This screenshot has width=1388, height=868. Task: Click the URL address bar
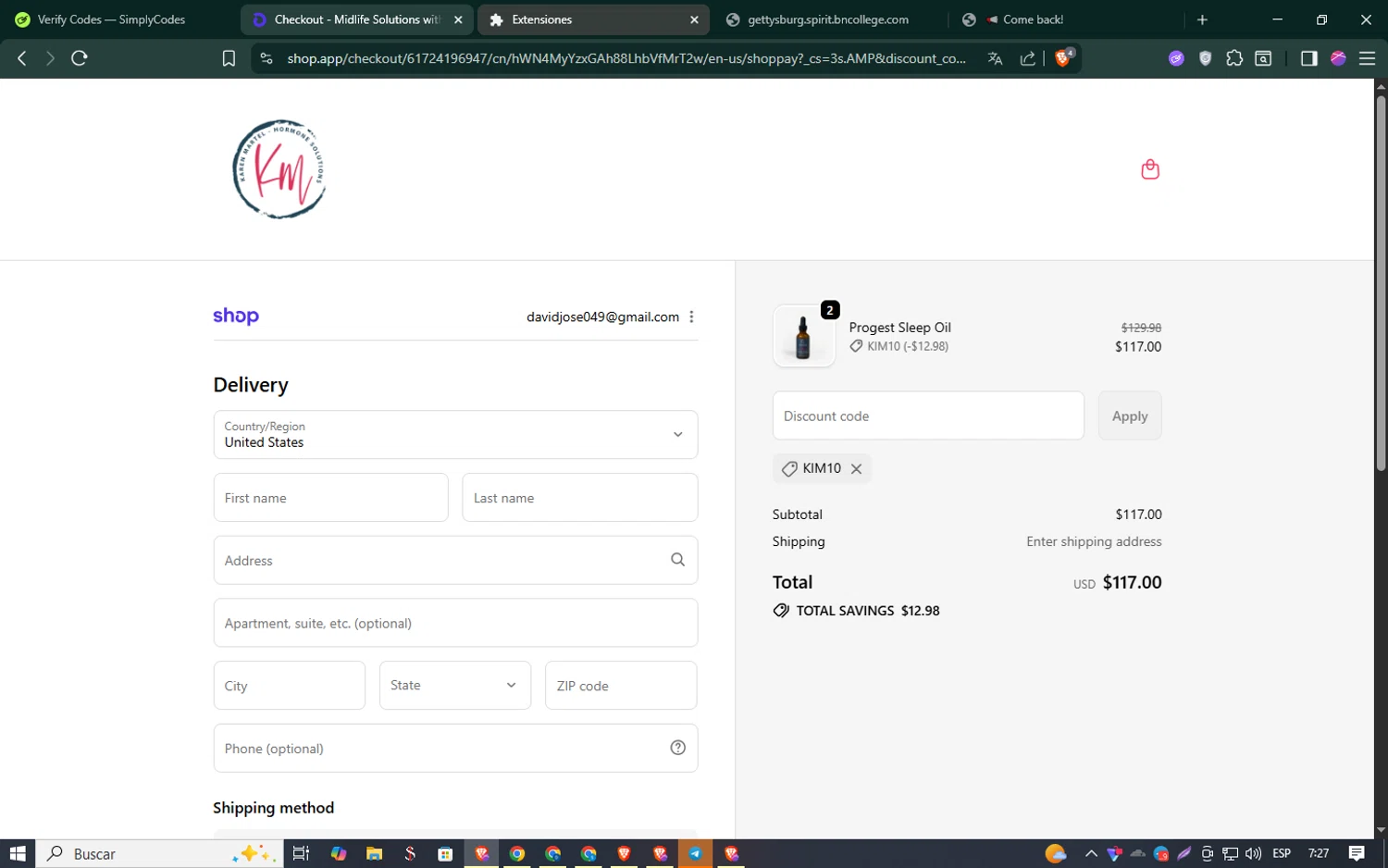coord(626,58)
